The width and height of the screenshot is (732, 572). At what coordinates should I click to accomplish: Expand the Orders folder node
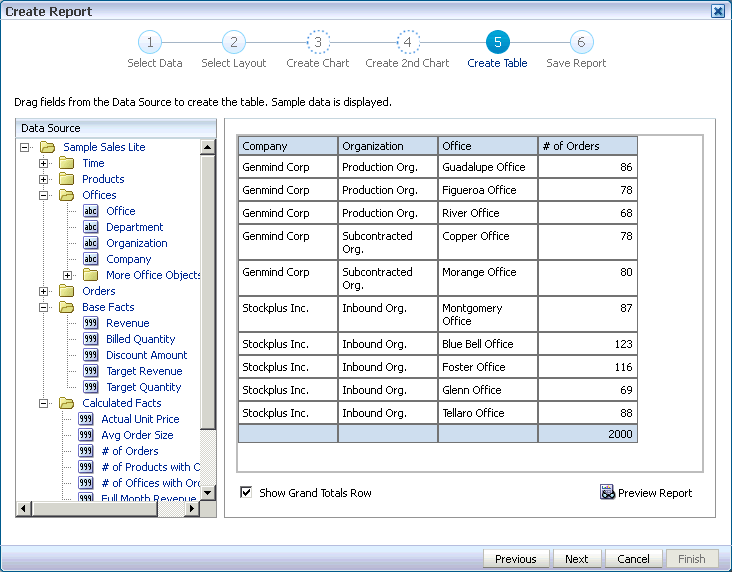(44, 291)
